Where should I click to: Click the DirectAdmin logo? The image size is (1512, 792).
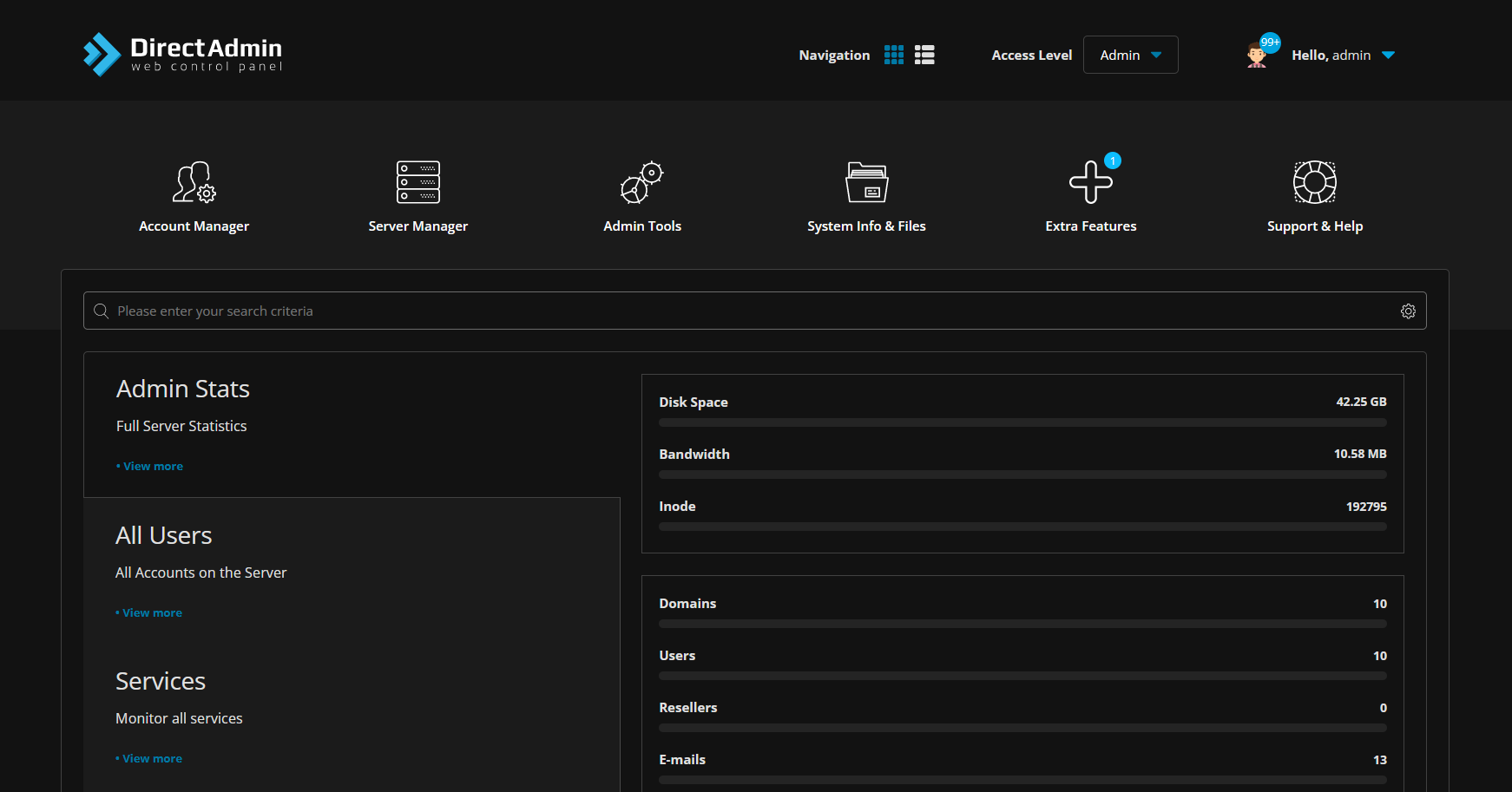pyautogui.click(x=182, y=54)
